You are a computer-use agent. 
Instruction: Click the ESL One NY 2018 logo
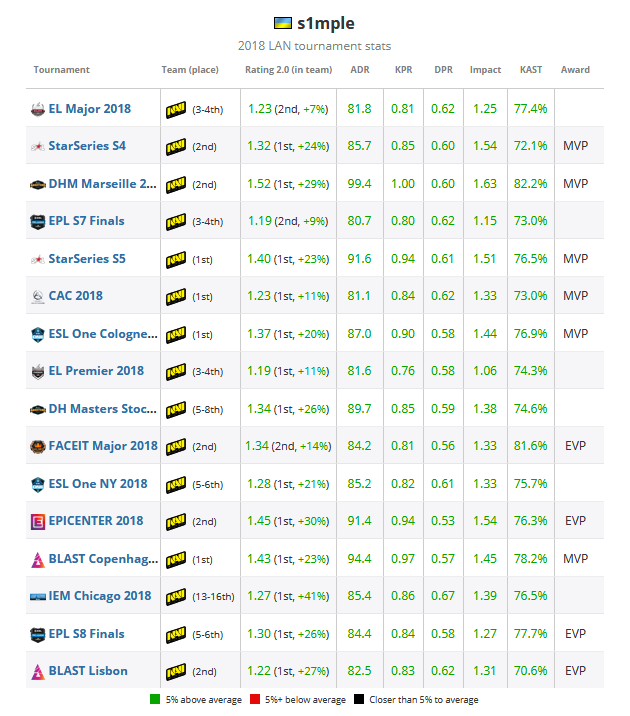[38, 484]
